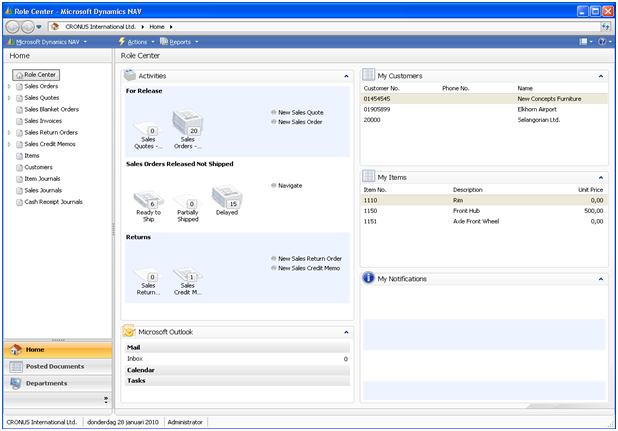Image resolution: width=618 pixels, height=431 pixels.
Task: Select item 1151 Axle Front Wheel
Action: [484, 222]
